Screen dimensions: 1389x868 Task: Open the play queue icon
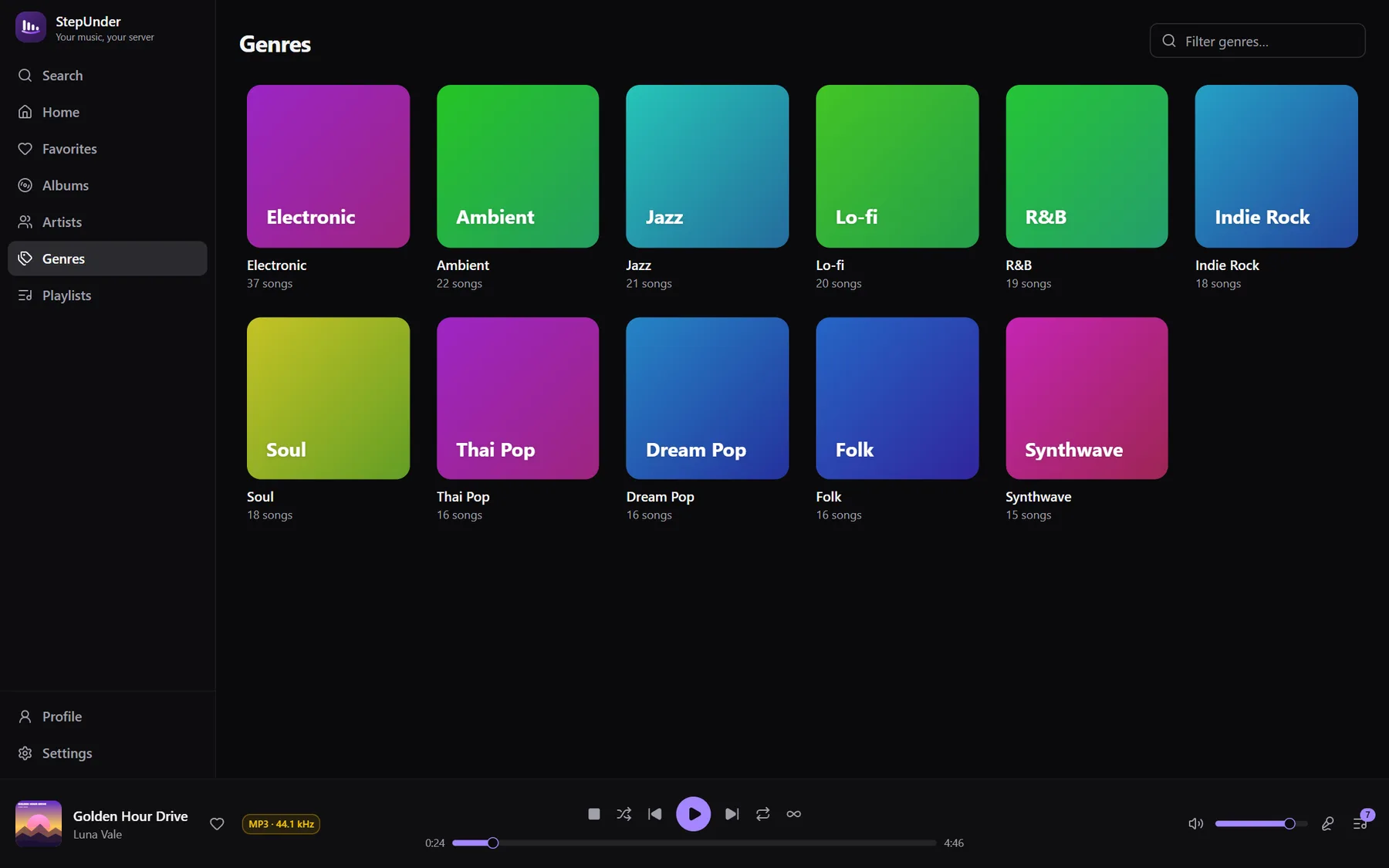click(1360, 823)
